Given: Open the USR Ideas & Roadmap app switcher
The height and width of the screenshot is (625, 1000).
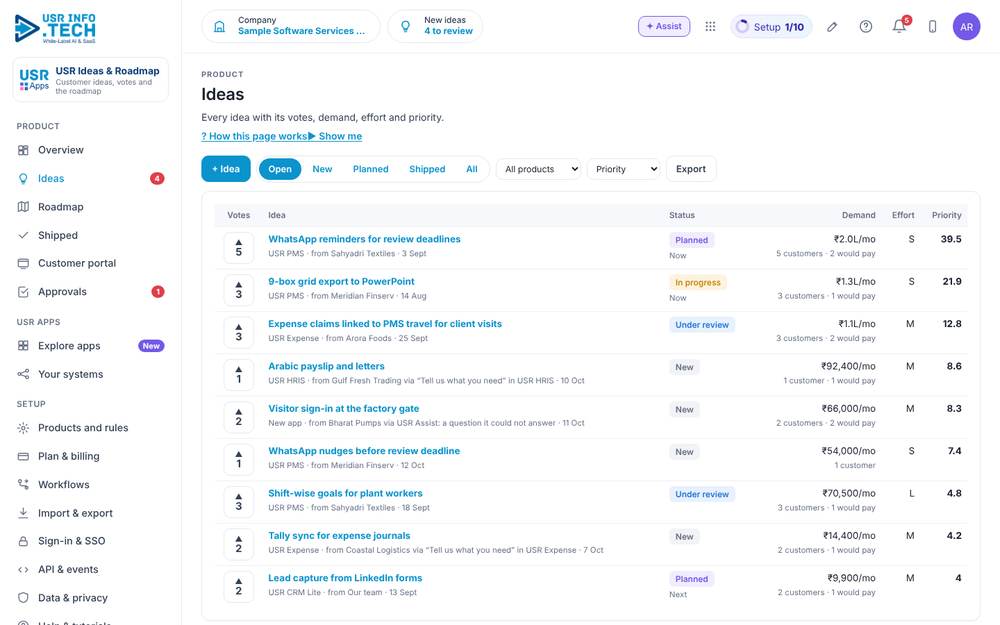Looking at the screenshot, I should point(91,80).
